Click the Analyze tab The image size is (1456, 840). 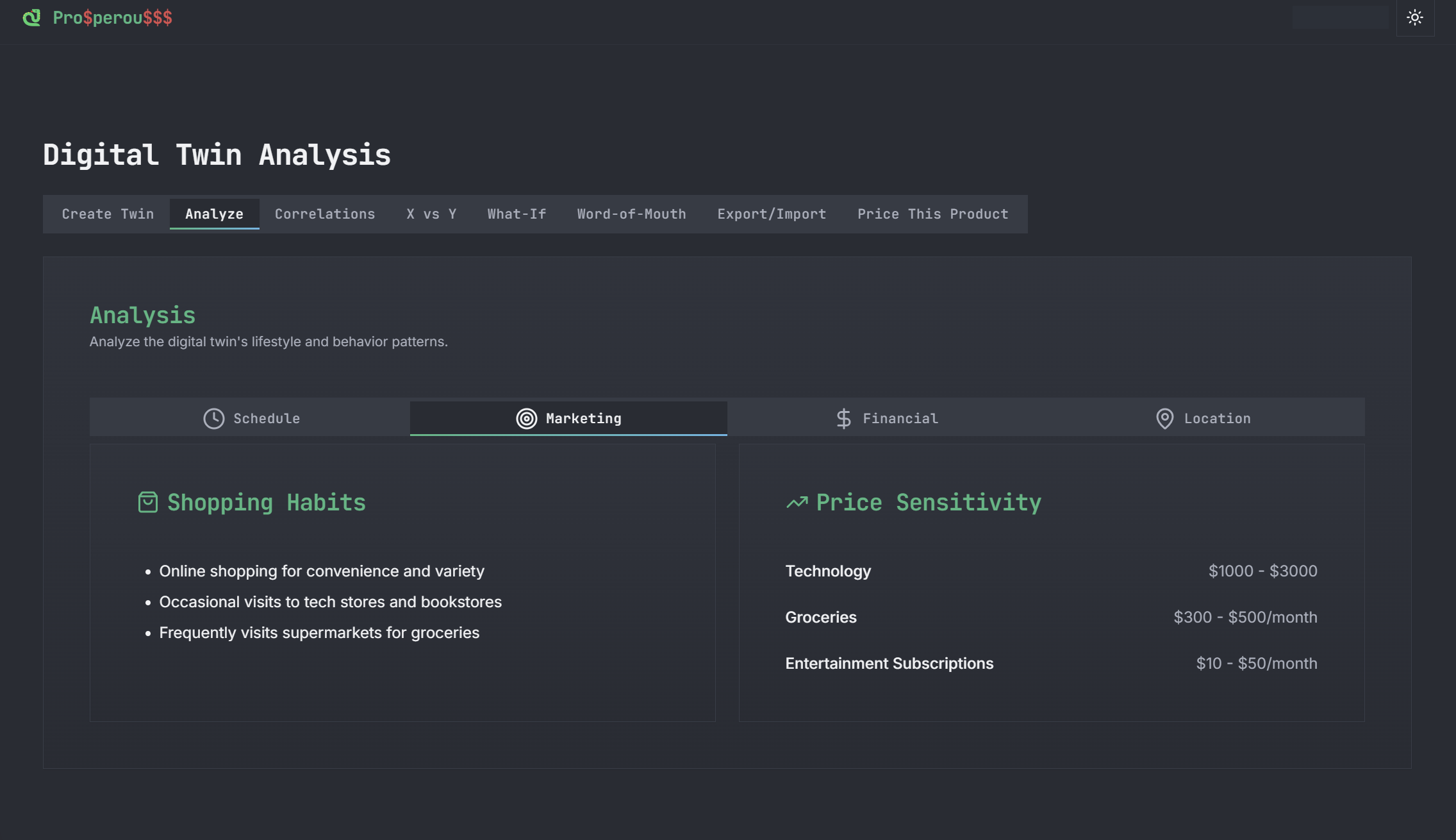pos(214,214)
